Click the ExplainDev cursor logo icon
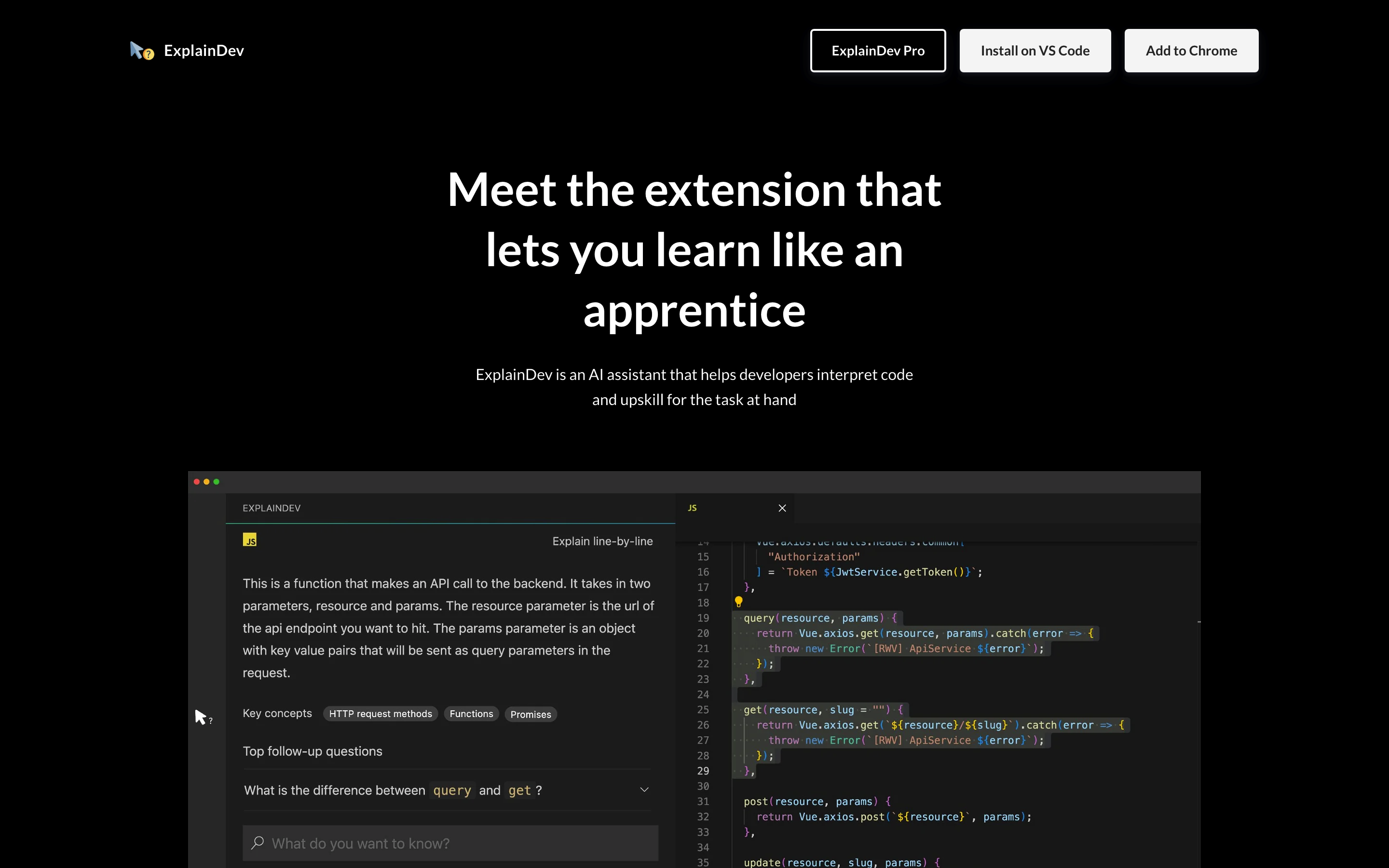Screen dimensions: 1389x868 click(x=142, y=51)
